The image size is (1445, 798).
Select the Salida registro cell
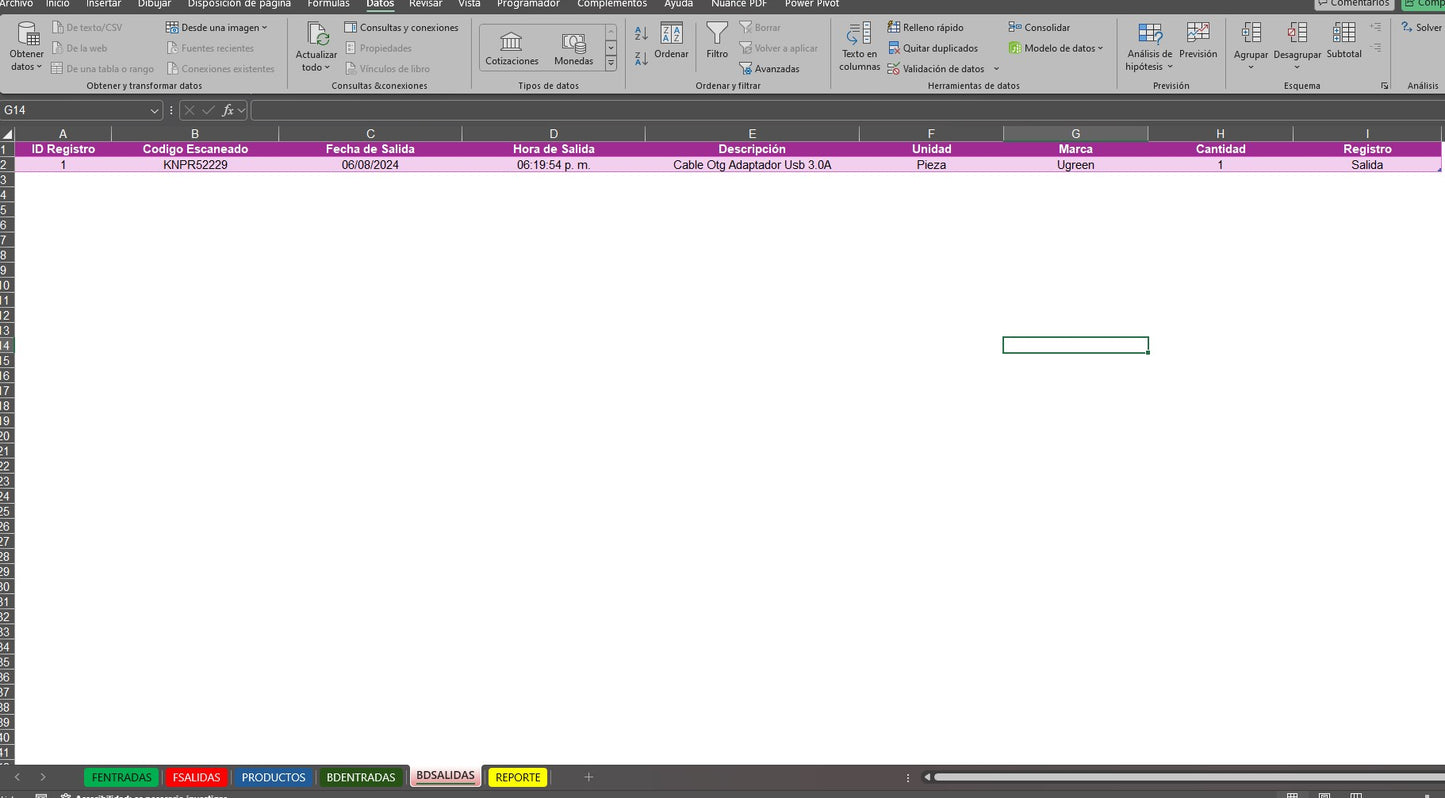click(x=1367, y=165)
